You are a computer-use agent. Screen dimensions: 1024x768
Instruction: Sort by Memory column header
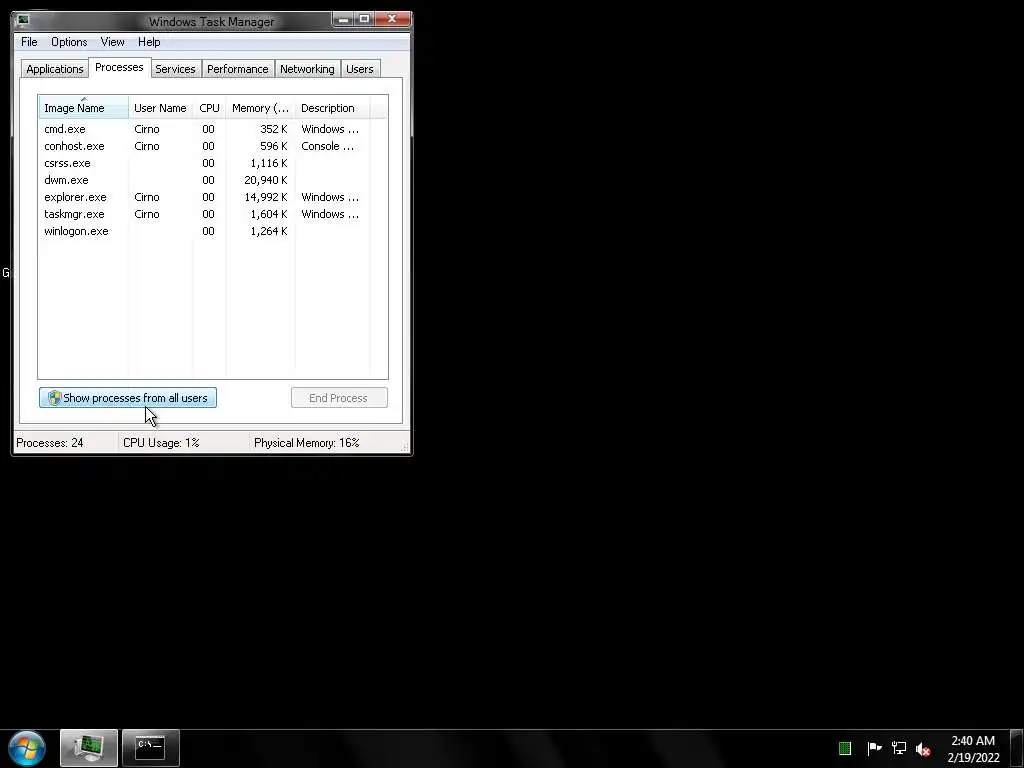(x=260, y=108)
